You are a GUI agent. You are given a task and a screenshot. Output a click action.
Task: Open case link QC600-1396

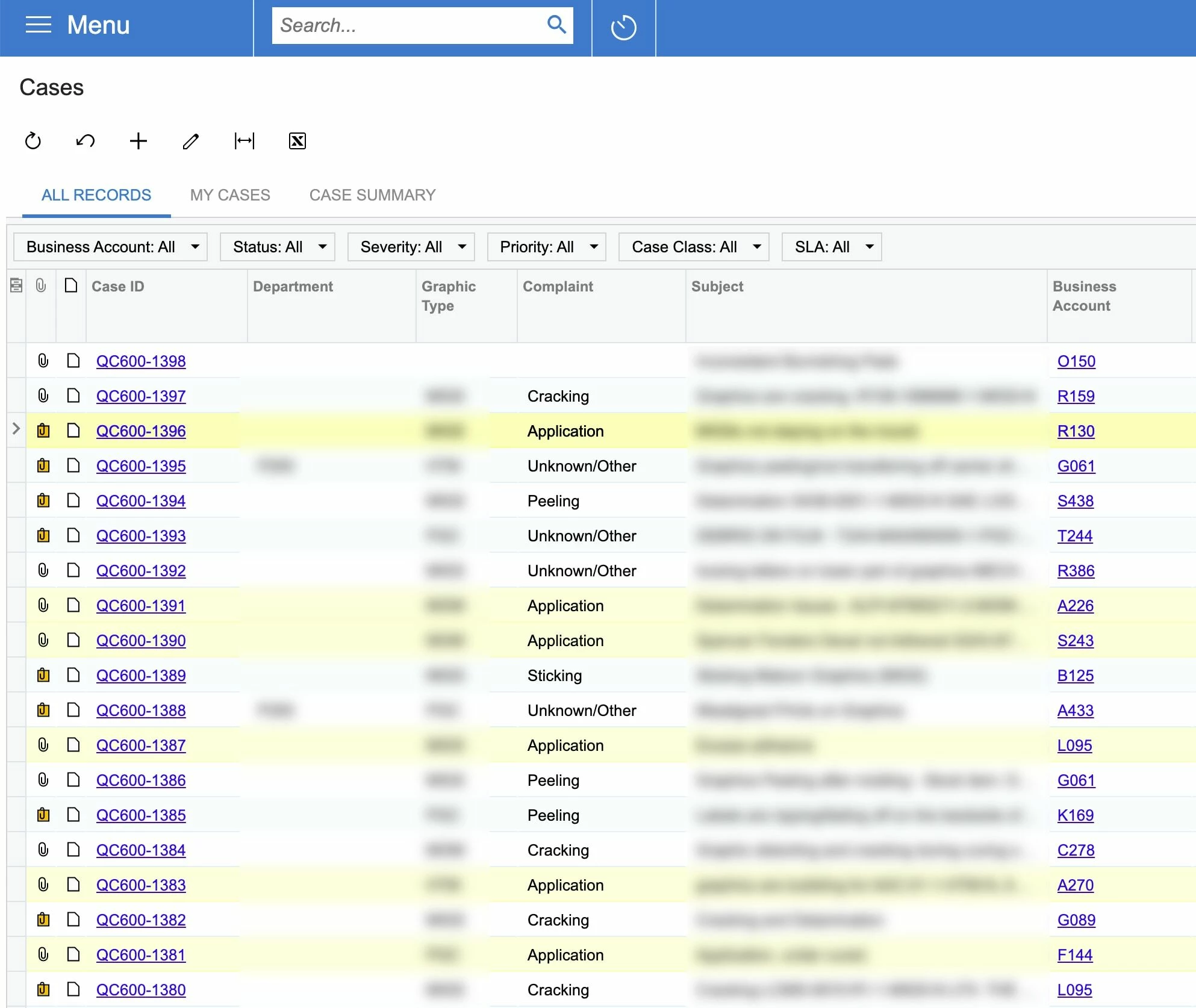[141, 431]
